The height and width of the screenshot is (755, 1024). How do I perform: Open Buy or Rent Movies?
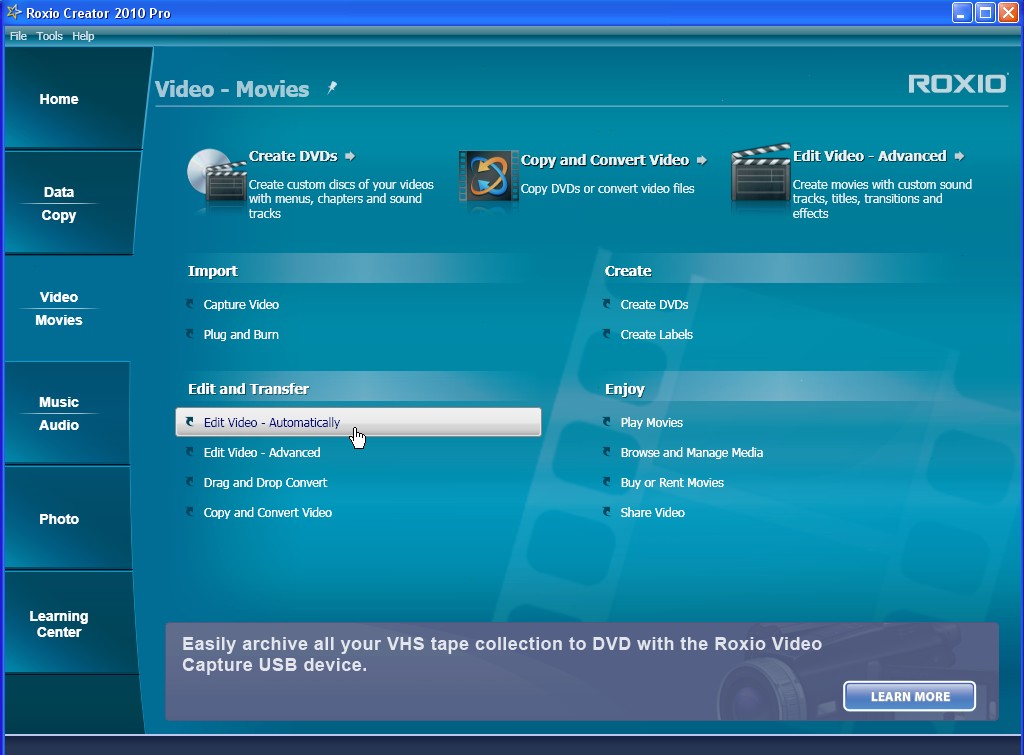coord(672,483)
